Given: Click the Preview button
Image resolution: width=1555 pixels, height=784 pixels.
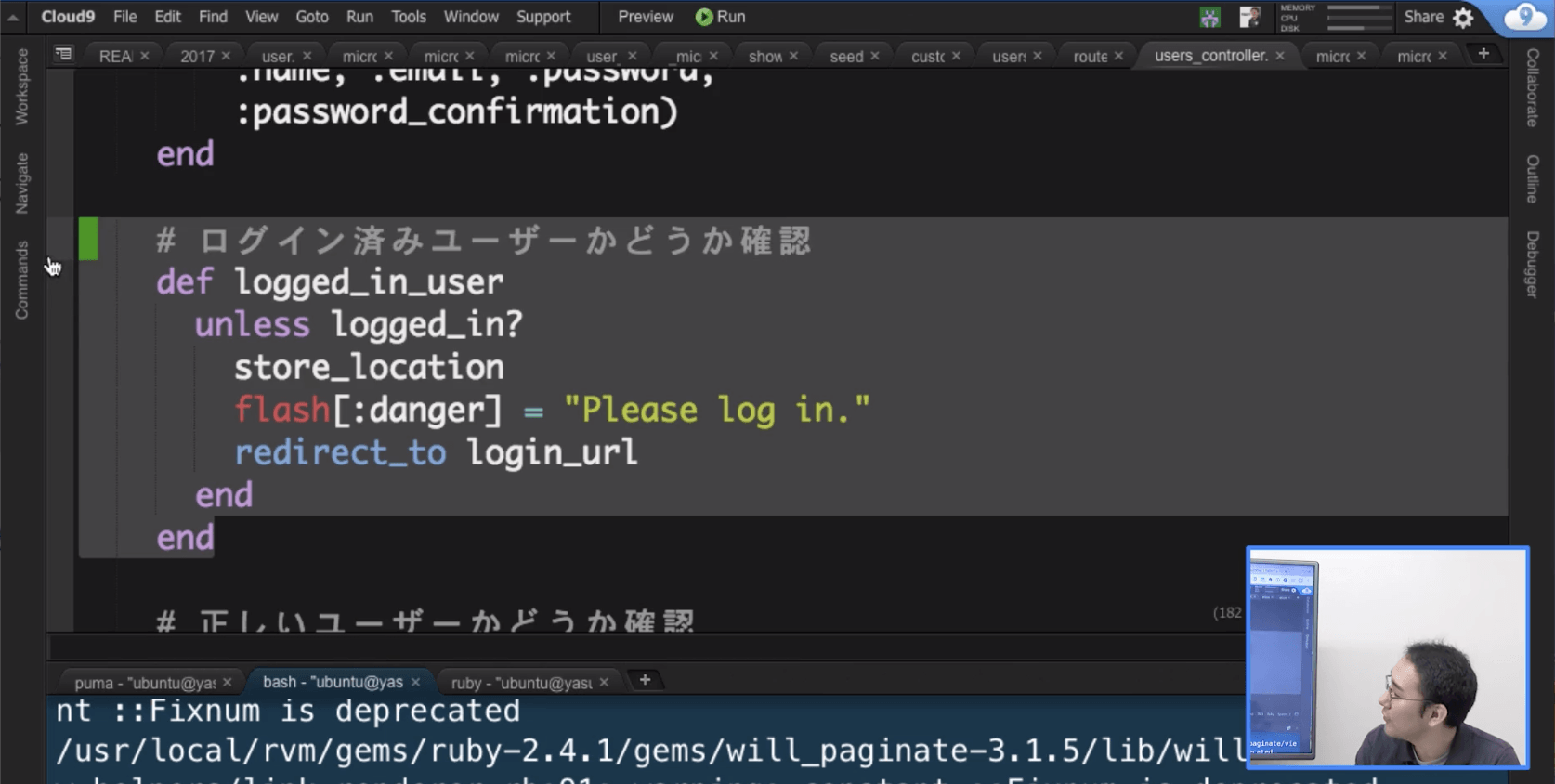Looking at the screenshot, I should click(x=646, y=17).
